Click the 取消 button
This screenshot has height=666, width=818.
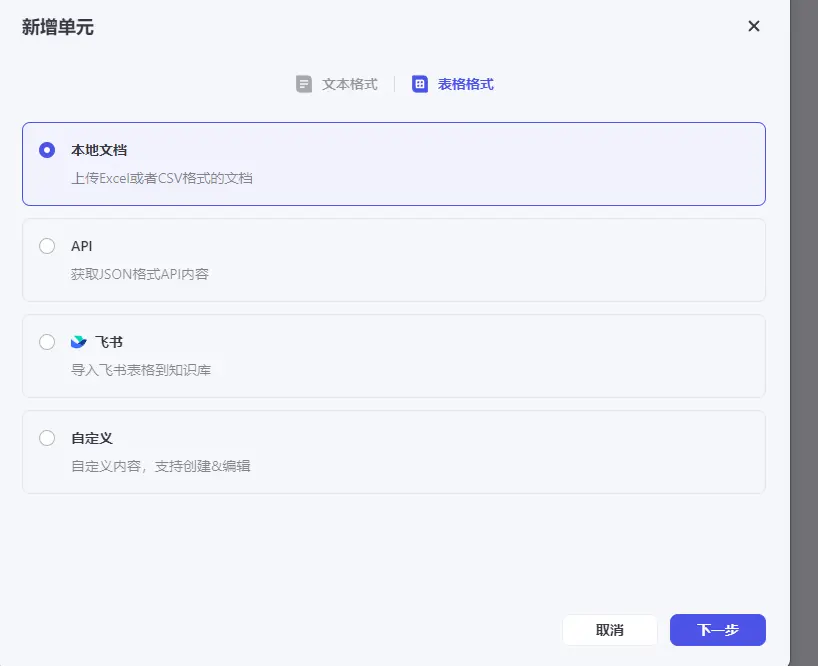click(610, 630)
